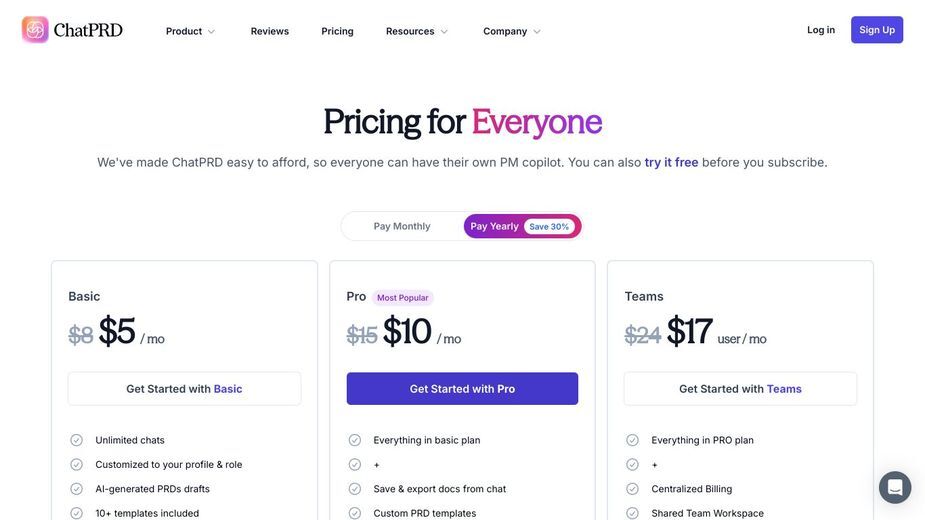The image size is (925, 520).
Task: Click checkmark icon by AI-generated PRDs drafts
Action: pos(77,489)
